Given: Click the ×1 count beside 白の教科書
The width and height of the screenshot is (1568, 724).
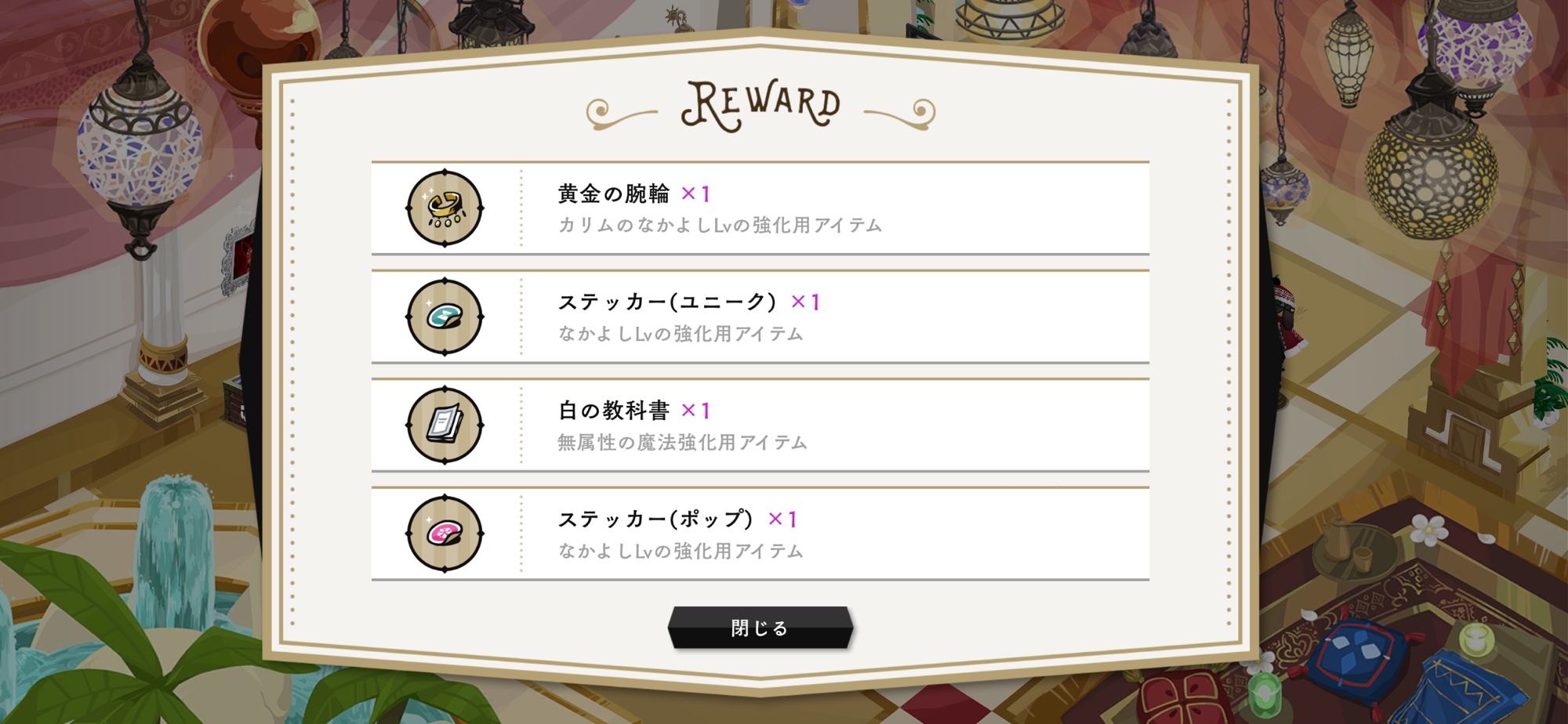Looking at the screenshot, I should (x=695, y=411).
